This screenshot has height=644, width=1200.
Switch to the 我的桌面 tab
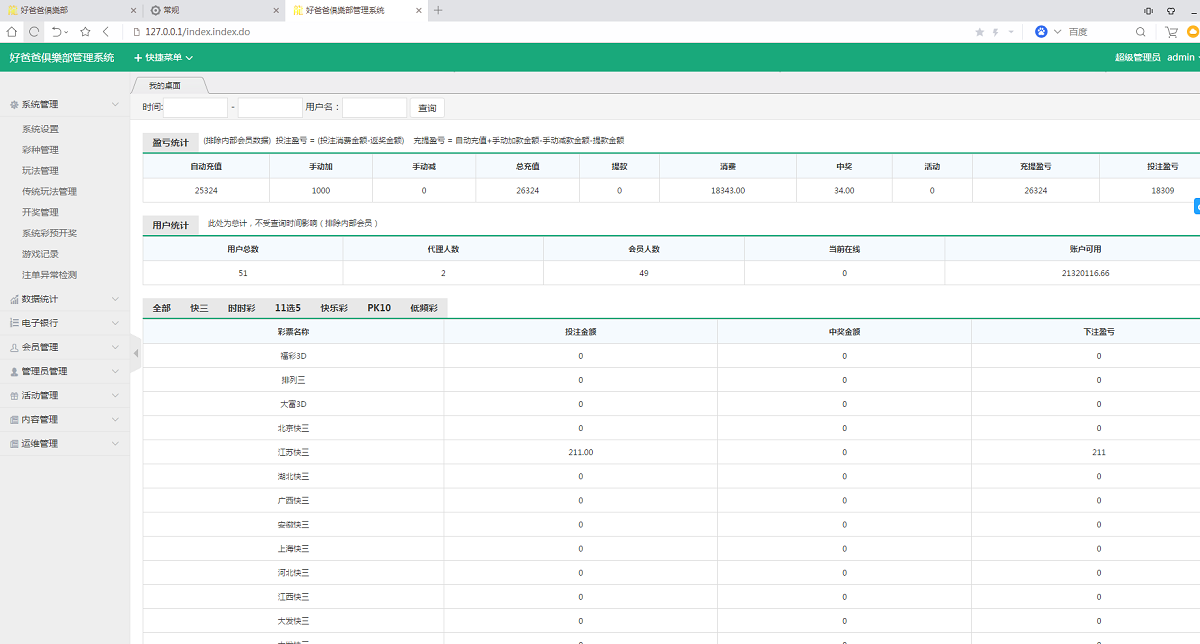pyautogui.click(x=168, y=86)
